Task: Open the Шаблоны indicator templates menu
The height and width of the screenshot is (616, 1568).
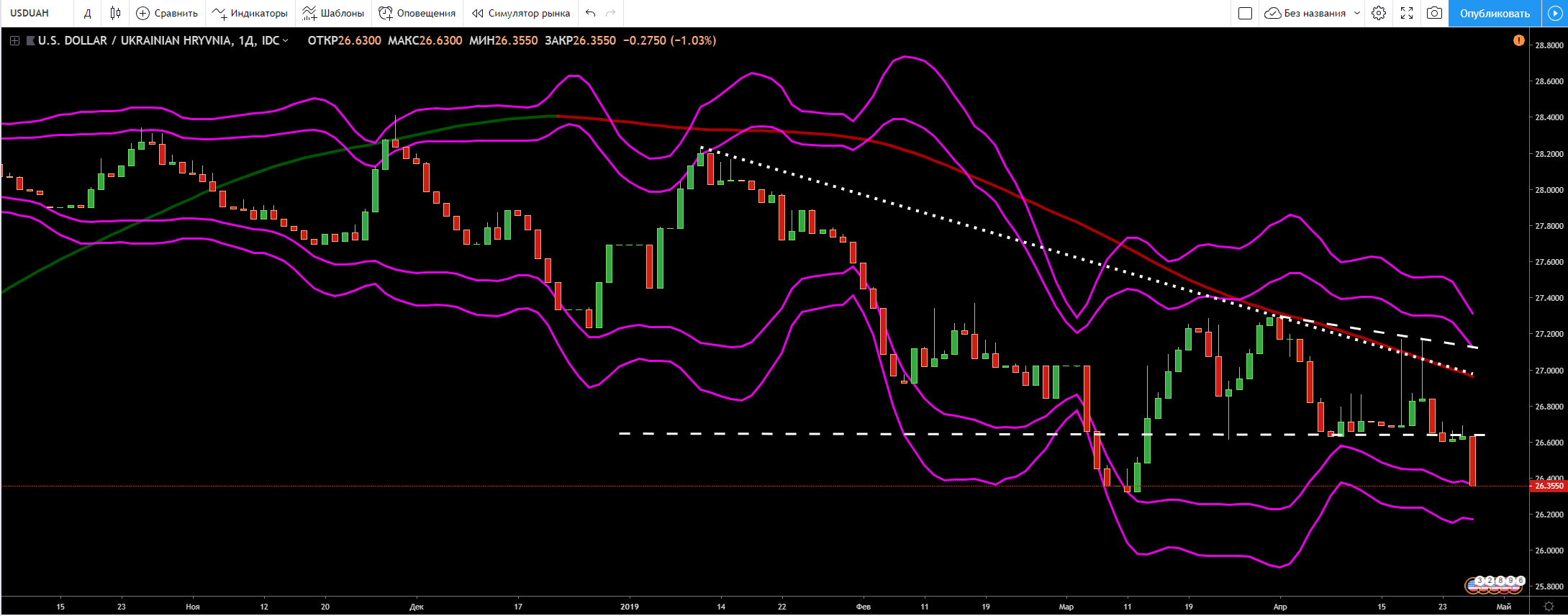Action: 333,13
